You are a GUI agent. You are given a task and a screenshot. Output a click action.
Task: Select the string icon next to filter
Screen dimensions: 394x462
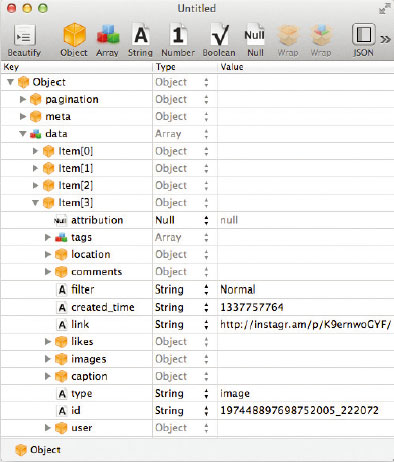coord(62,290)
